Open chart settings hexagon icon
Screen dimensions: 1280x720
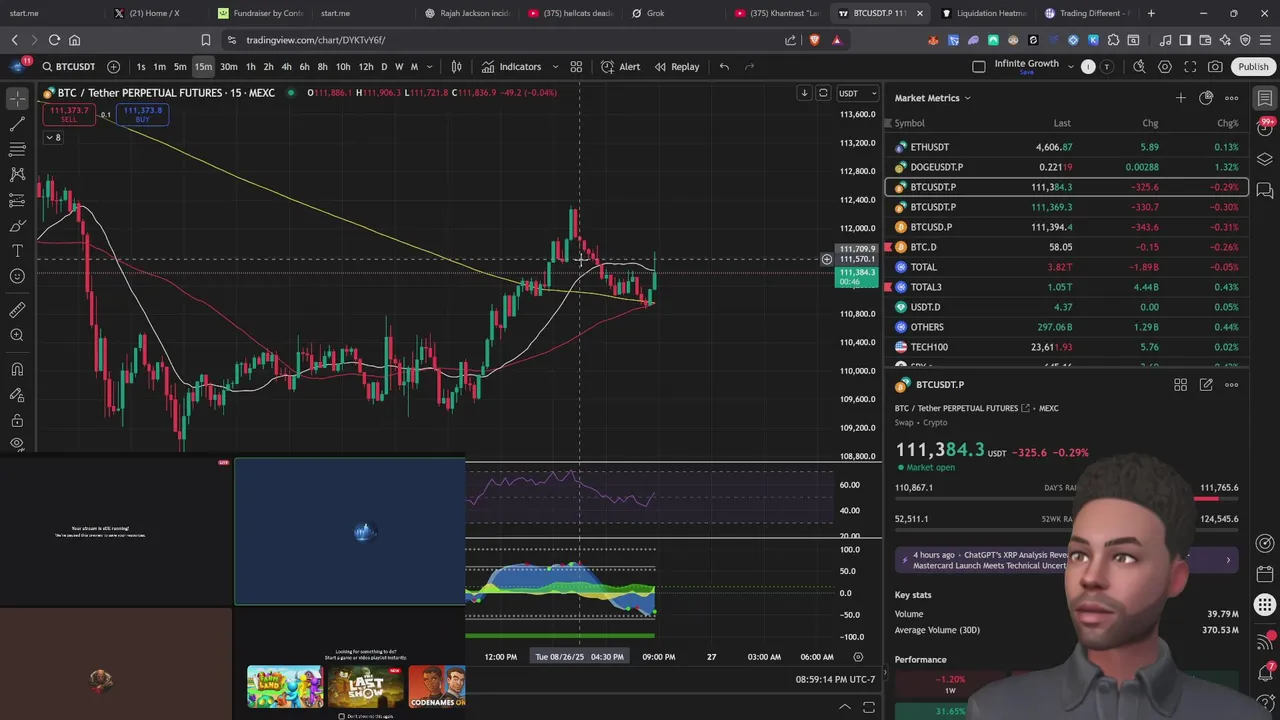click(1165, 67)
